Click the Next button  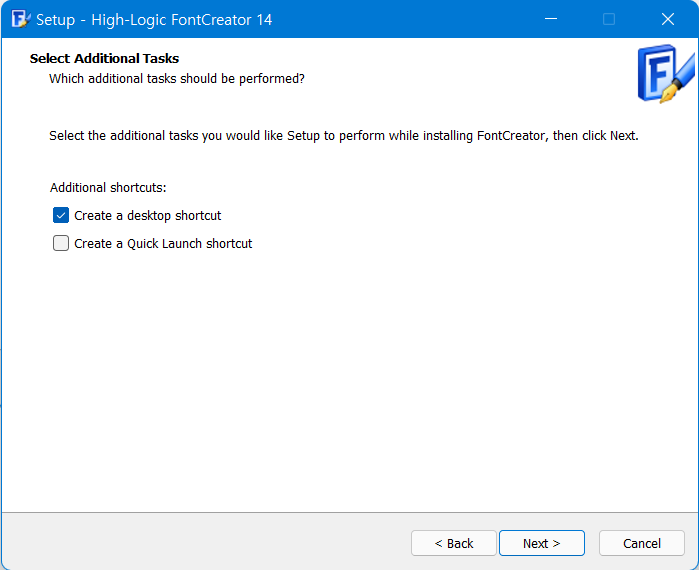542,543
